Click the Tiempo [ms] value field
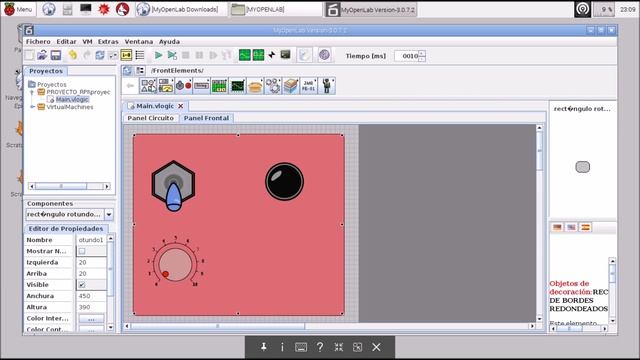This screenshot has width=640, height=360. coord(407,56)
